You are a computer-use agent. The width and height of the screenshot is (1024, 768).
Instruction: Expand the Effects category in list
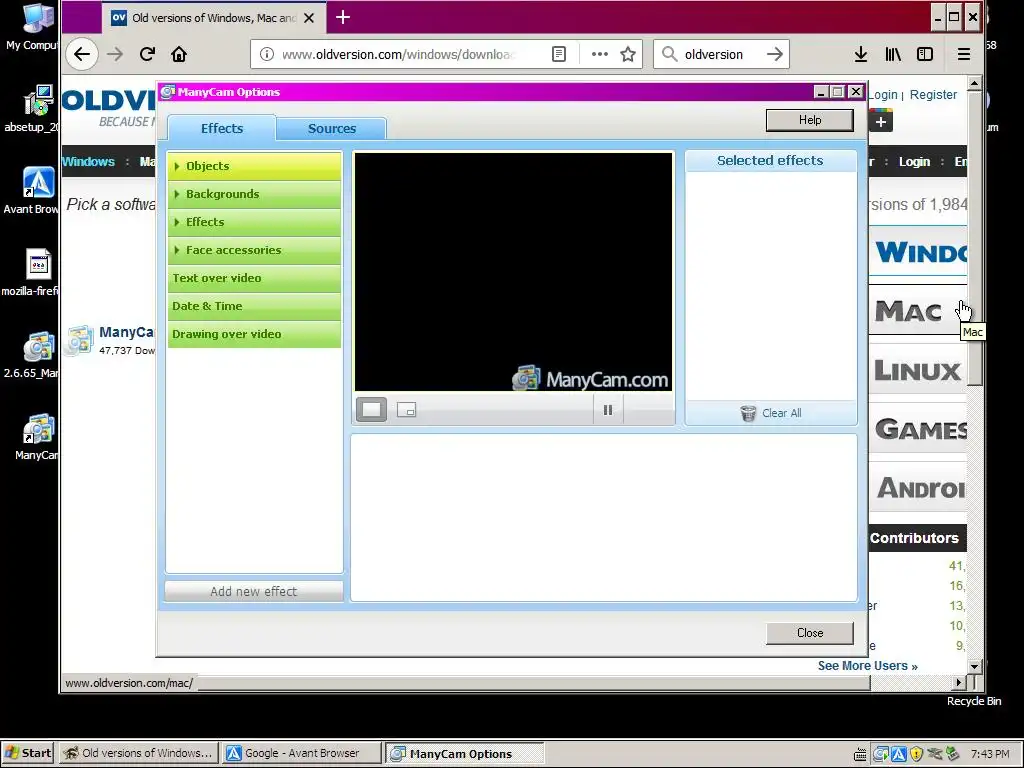coord(254,222)
